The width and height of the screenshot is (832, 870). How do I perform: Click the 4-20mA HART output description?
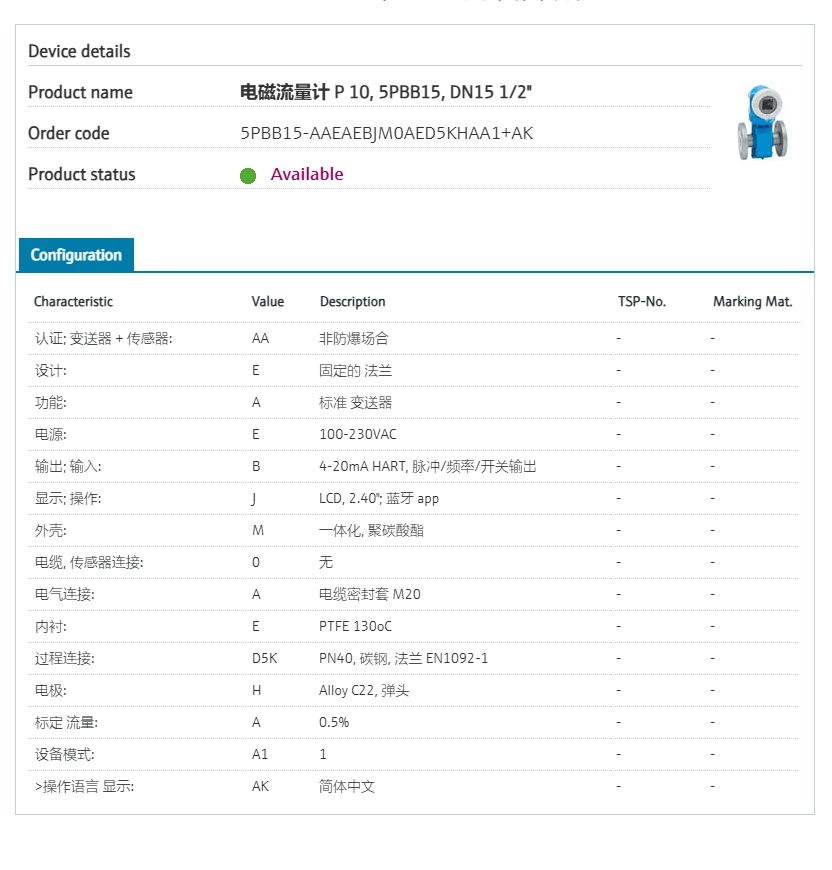428,466
